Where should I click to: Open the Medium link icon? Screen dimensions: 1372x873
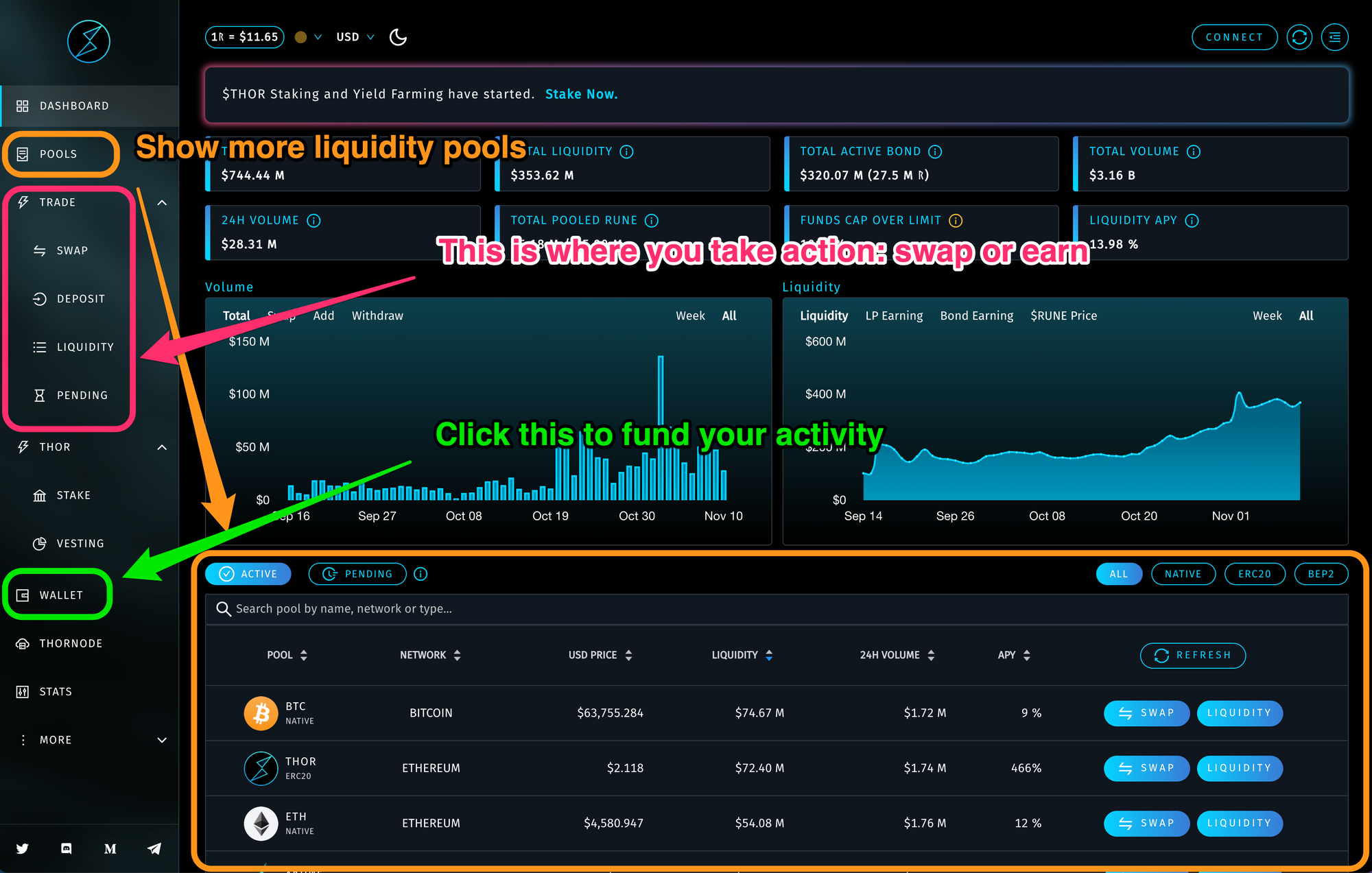click(x=110, y=848)
